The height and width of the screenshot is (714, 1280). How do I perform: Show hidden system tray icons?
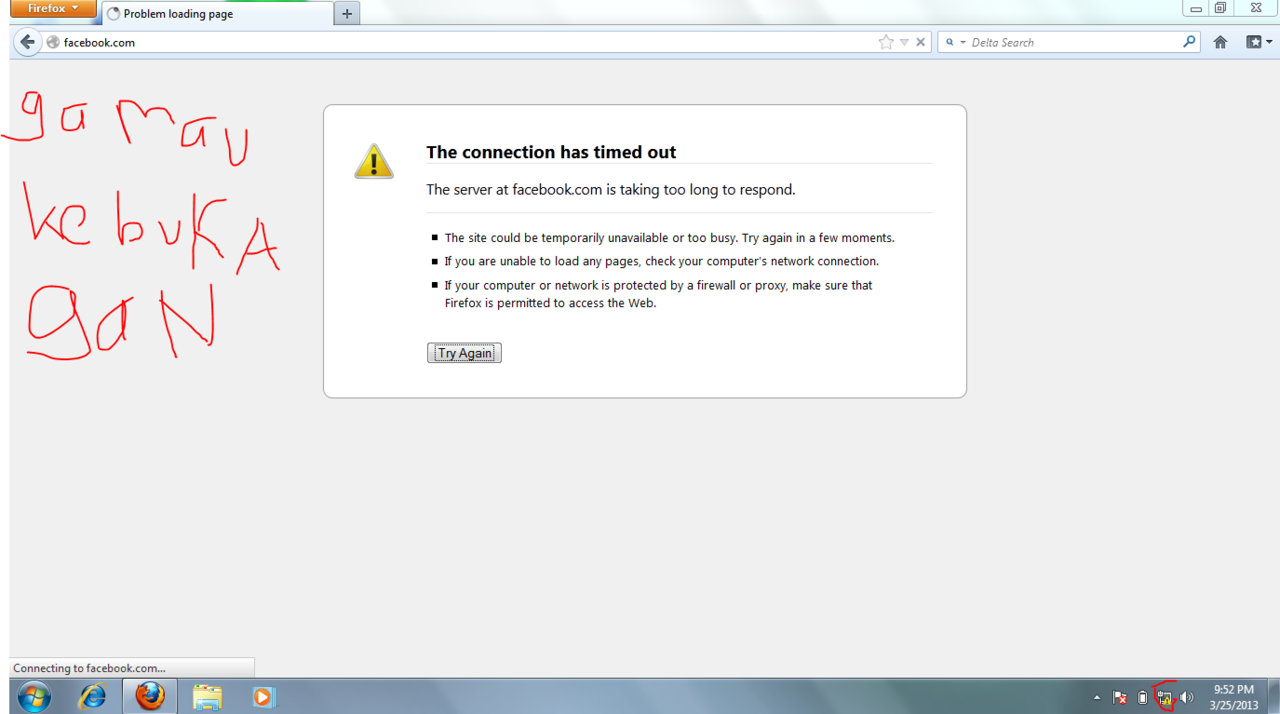point(1097,697)
